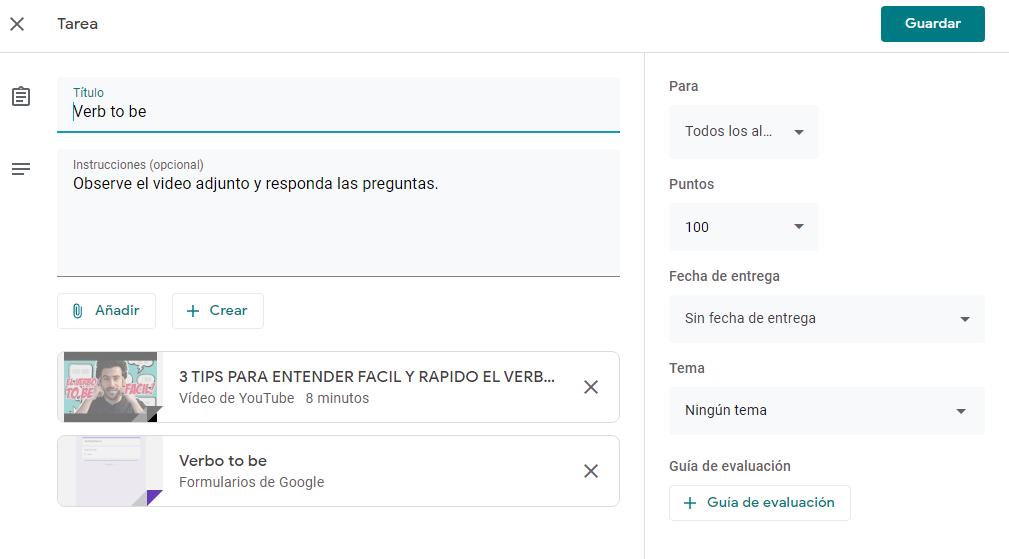Screen dimensions: 1009x559
Task: Click the plus icon on the Crear button
Action: [192, 311]
